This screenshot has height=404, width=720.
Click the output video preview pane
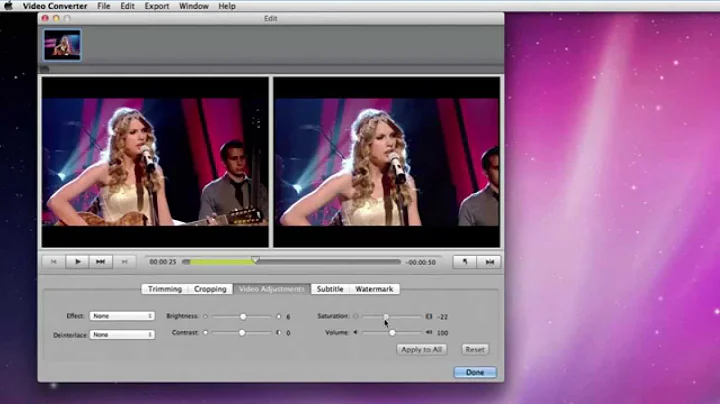coord(387,162)
